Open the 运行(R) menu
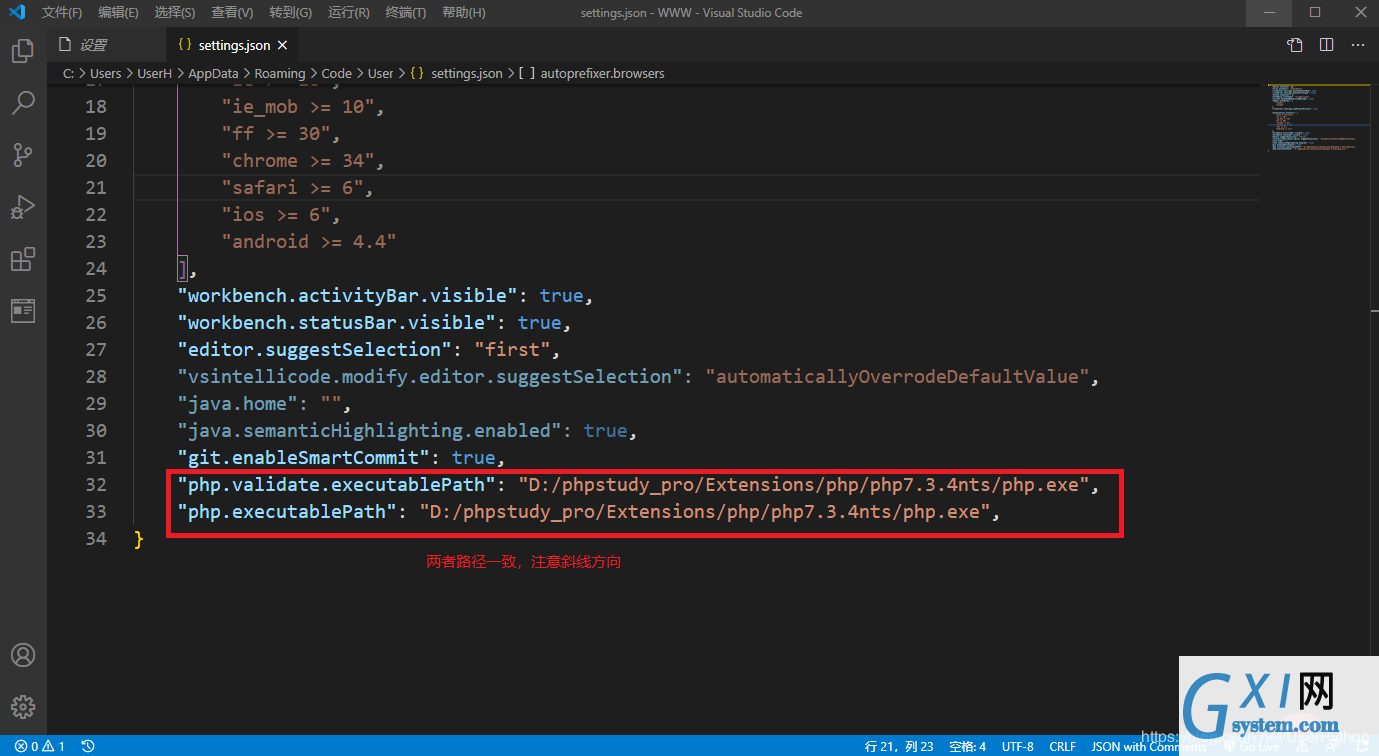 [x=348, y=13]
